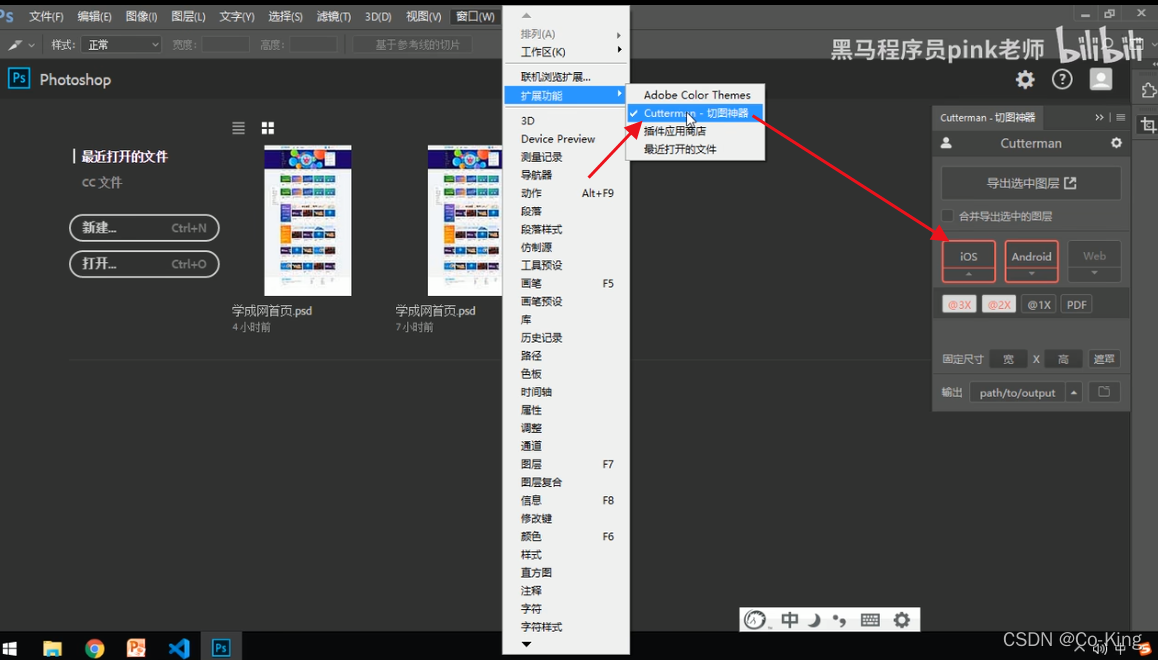Select the crop tool icon at right edge

pos(1148,126)
